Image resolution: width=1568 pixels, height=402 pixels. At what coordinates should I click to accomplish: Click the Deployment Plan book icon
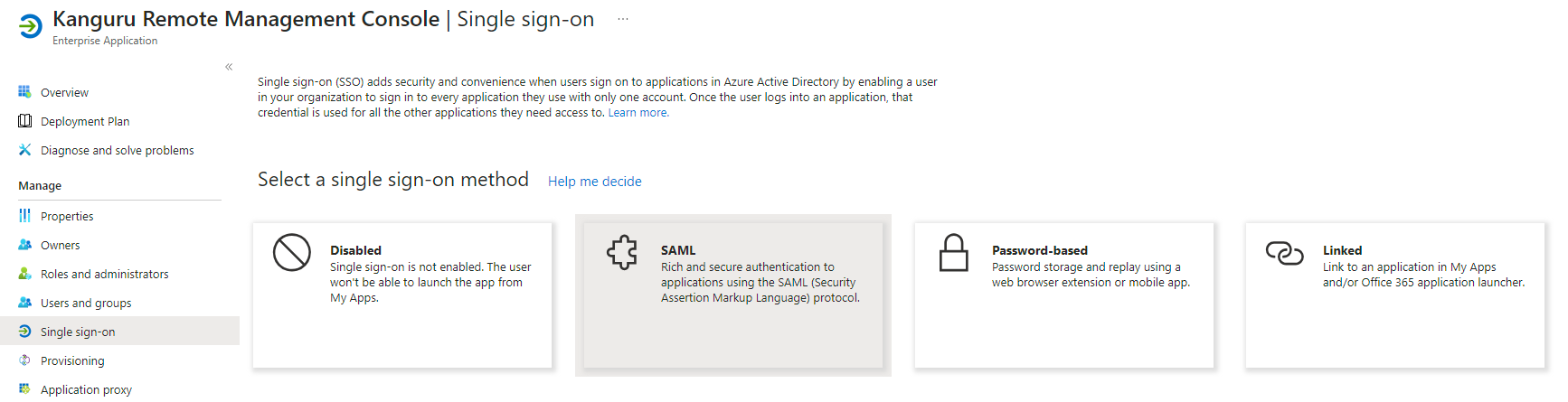(x=24, y=121)
